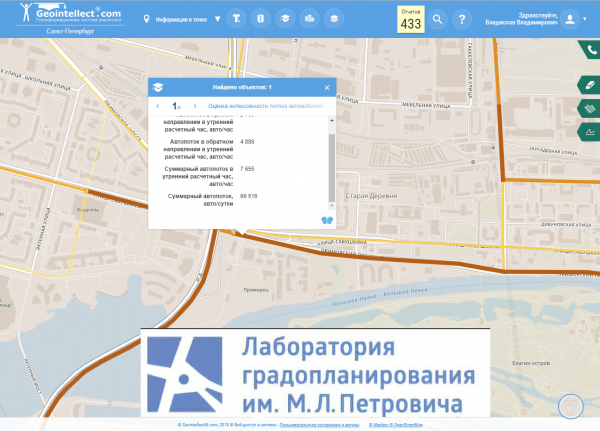This screenshot has height=431, width=600.
Task: Click page number 1 in popup navigation
Action: tap(175, 106)
